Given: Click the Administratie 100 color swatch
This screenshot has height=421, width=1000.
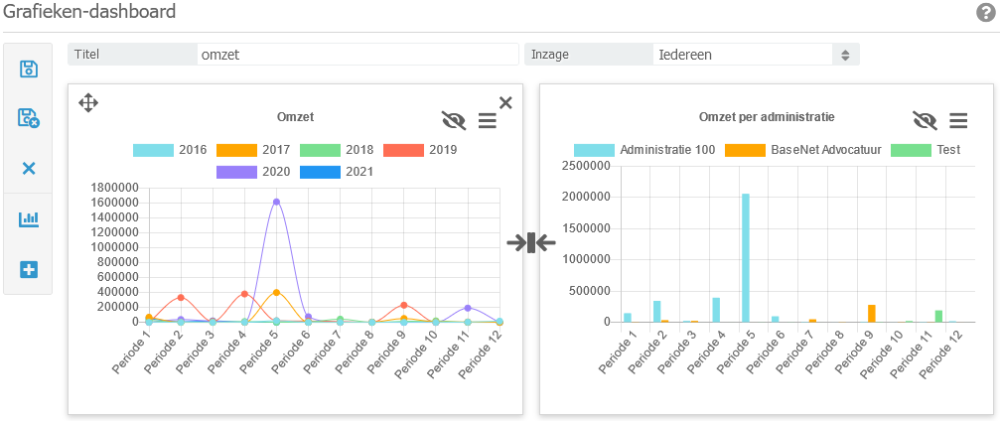Looking at the screenshot, I should (594, 150).
